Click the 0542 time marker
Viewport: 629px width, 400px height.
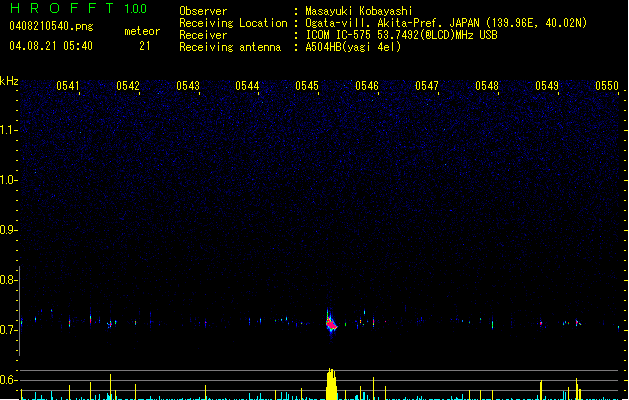coord(128,86)
